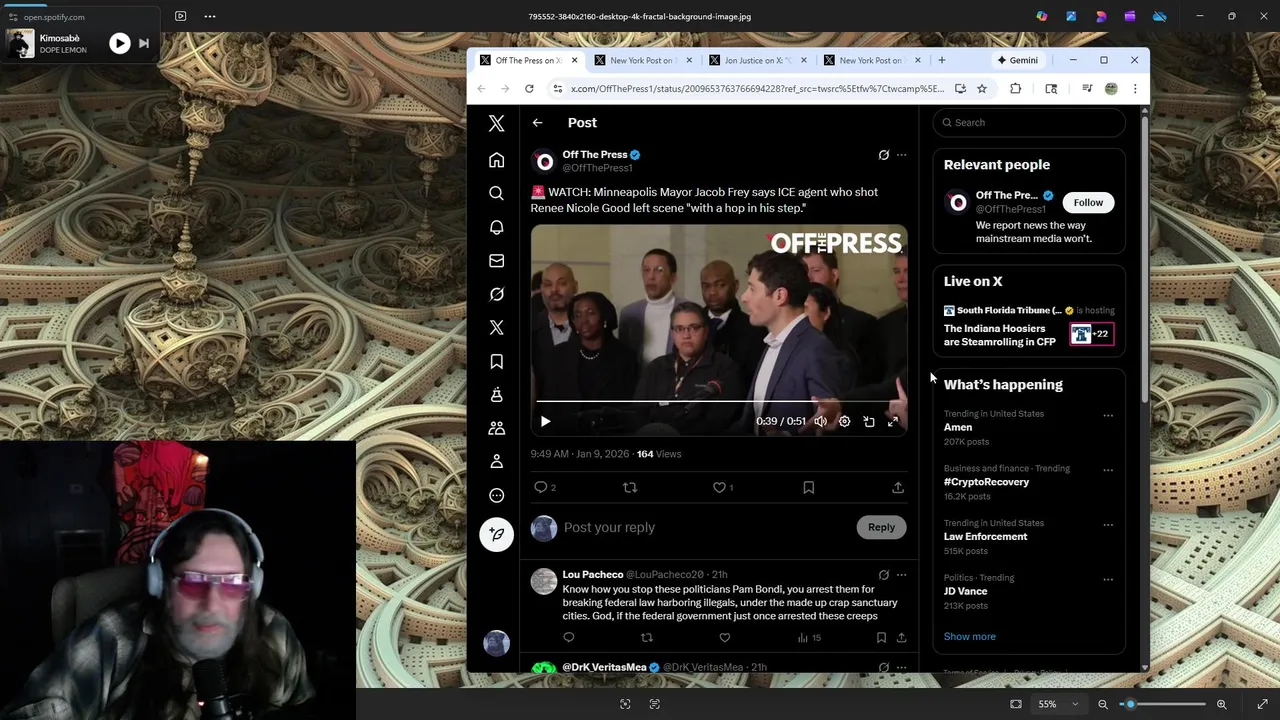Screen dimensions: 1280x720
Task: Switch to Jon Justice on X tab
Action: click(x=758, y=60)
